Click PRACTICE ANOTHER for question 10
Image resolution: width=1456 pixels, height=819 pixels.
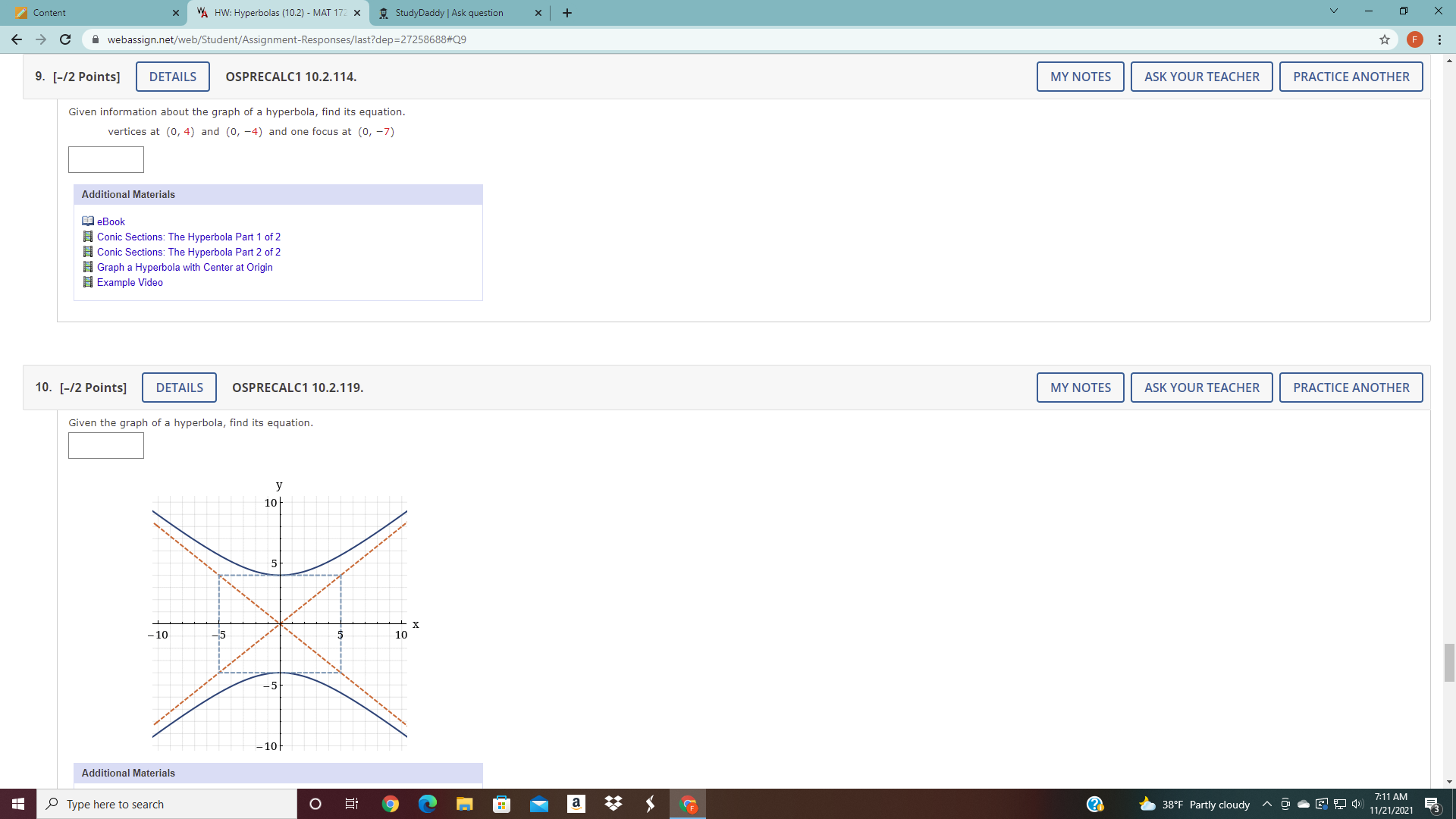(x=1351, y=388)
